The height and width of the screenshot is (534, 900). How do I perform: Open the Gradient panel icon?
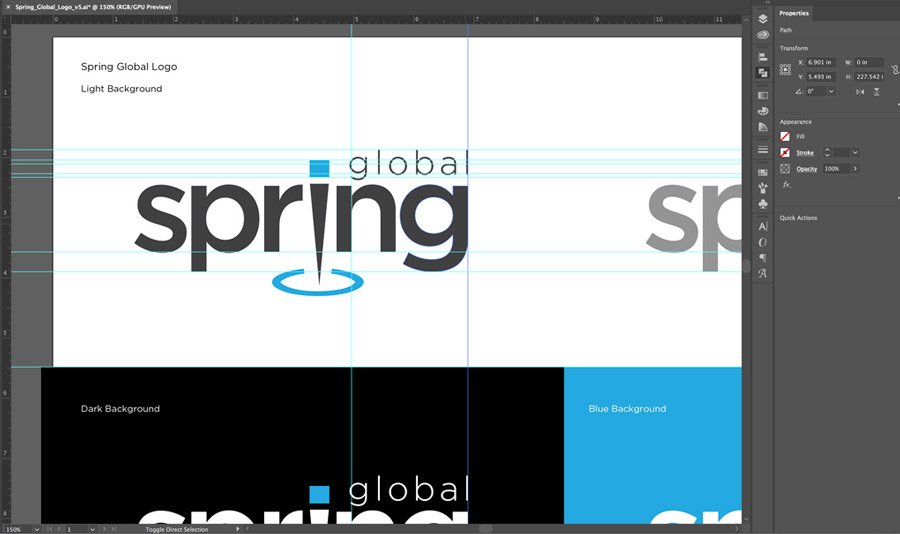click(763, 95)
